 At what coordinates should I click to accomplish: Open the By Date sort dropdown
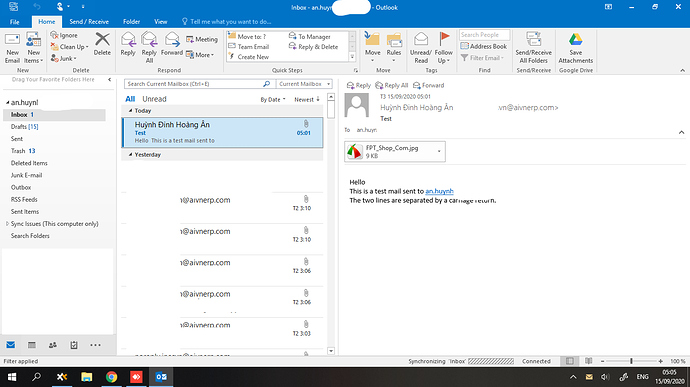pos(272,100)
